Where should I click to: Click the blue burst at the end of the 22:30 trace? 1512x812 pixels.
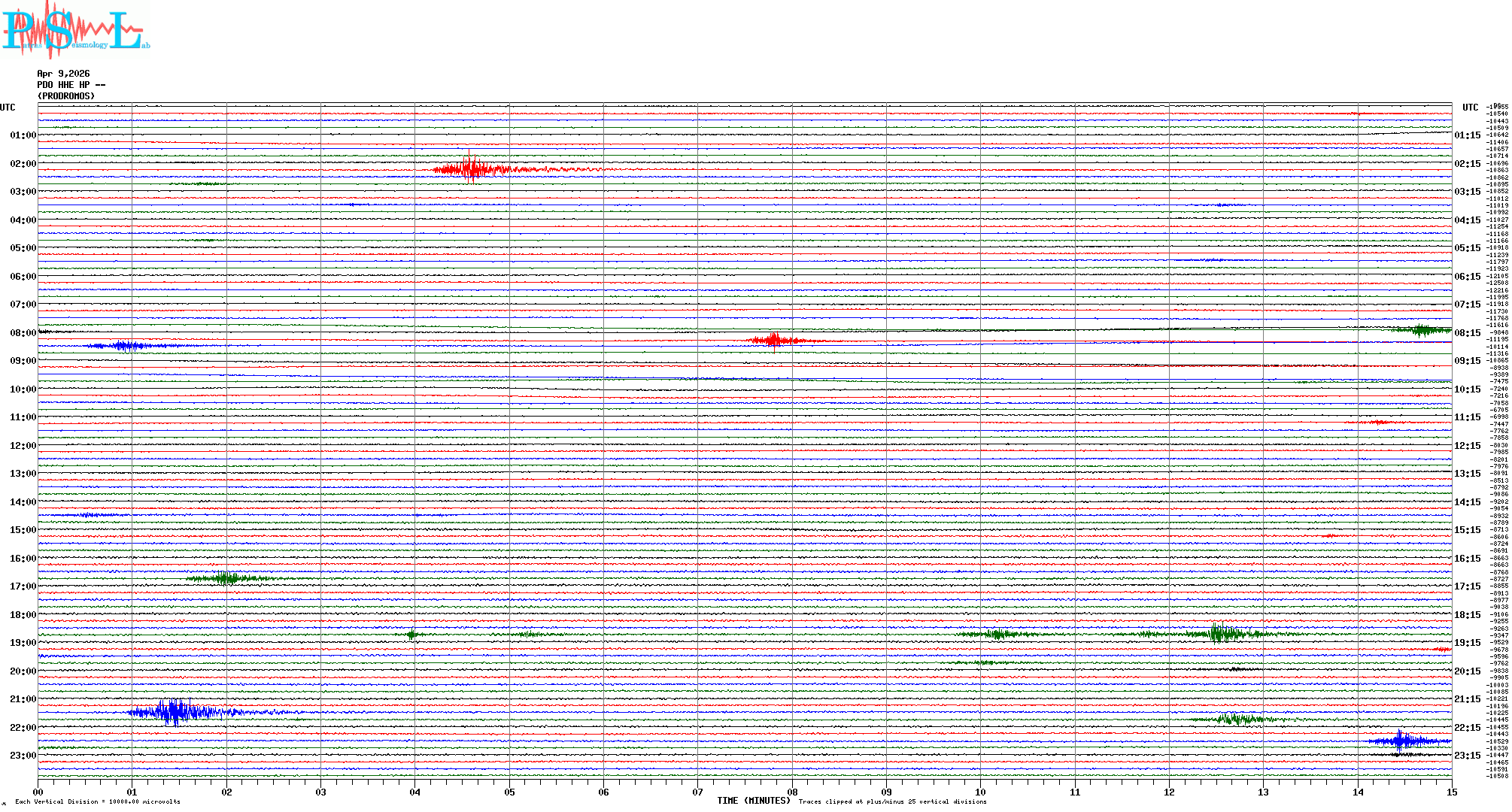coord(1401,741)
